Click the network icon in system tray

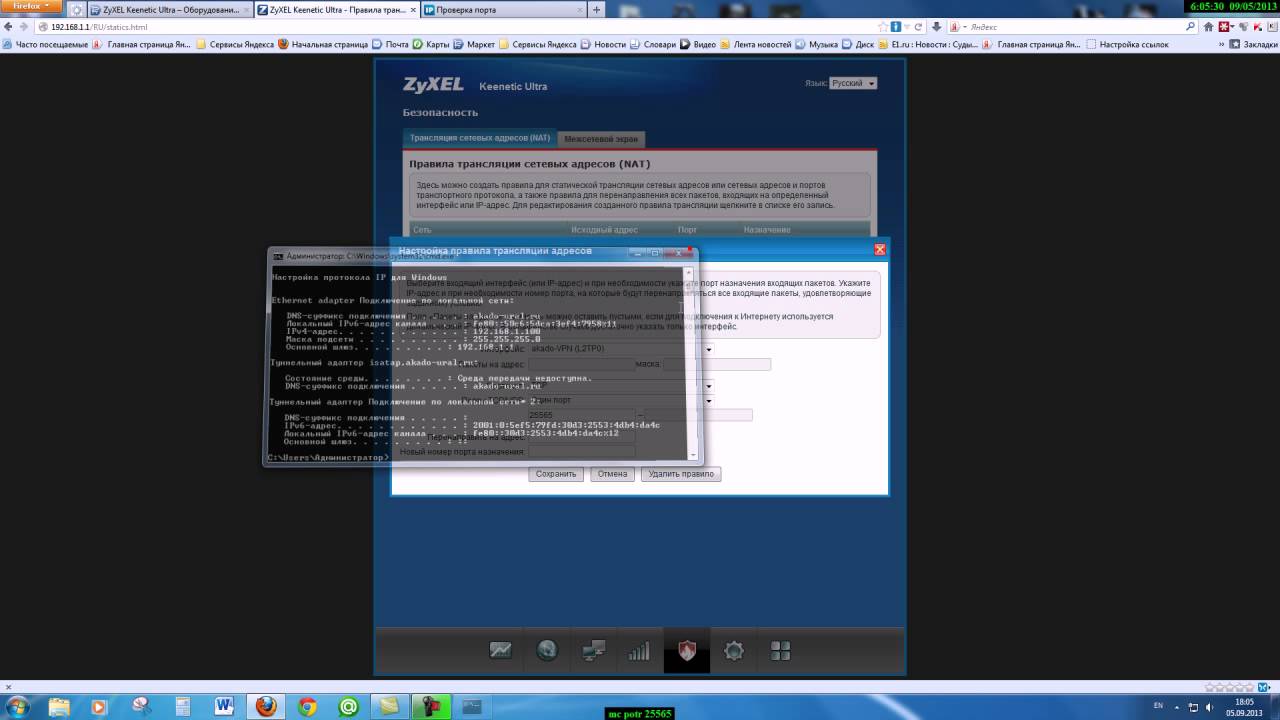1192,706
